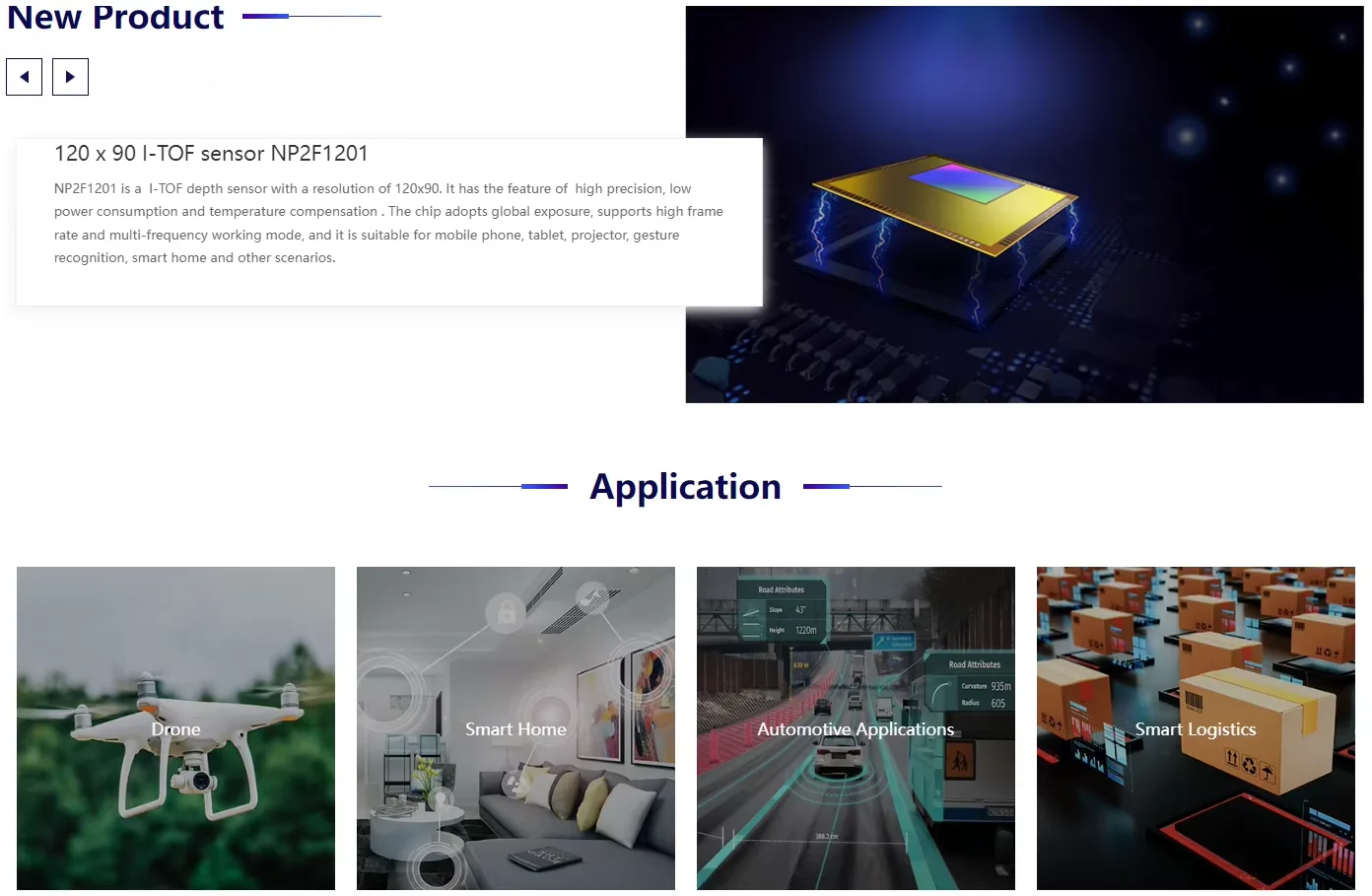Show the next new product
Viewport: 1372px width, 896px height.
click(x=70, y=77)
